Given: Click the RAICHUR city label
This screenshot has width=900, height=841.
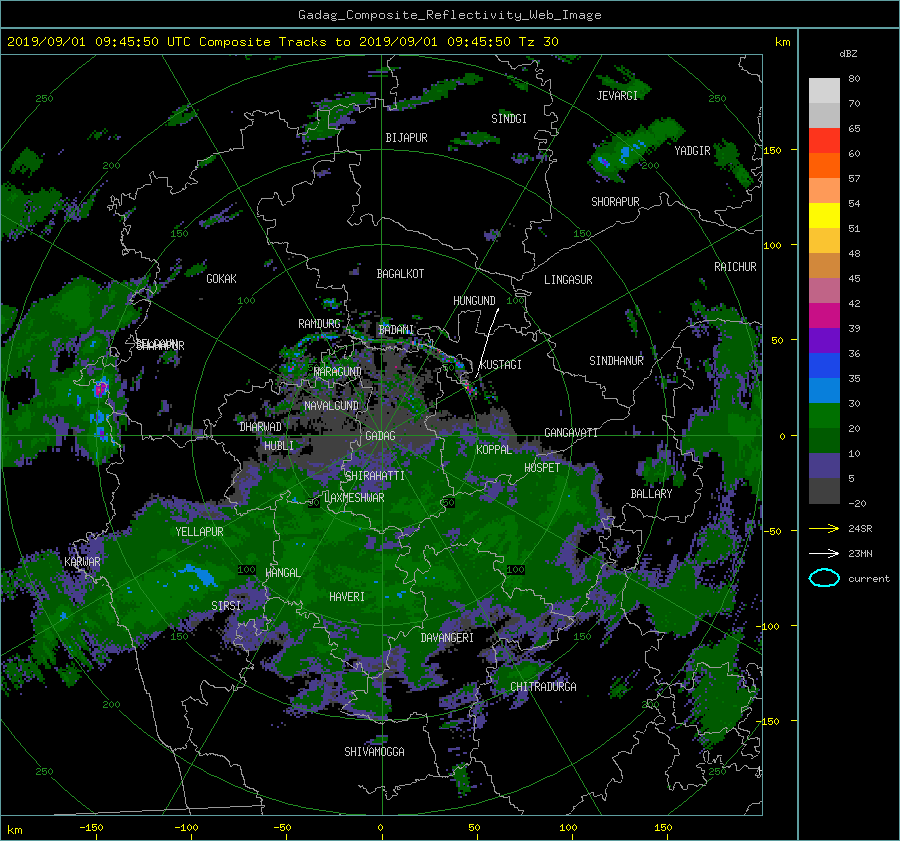Looking at the screenshot, I should point(735,267).
